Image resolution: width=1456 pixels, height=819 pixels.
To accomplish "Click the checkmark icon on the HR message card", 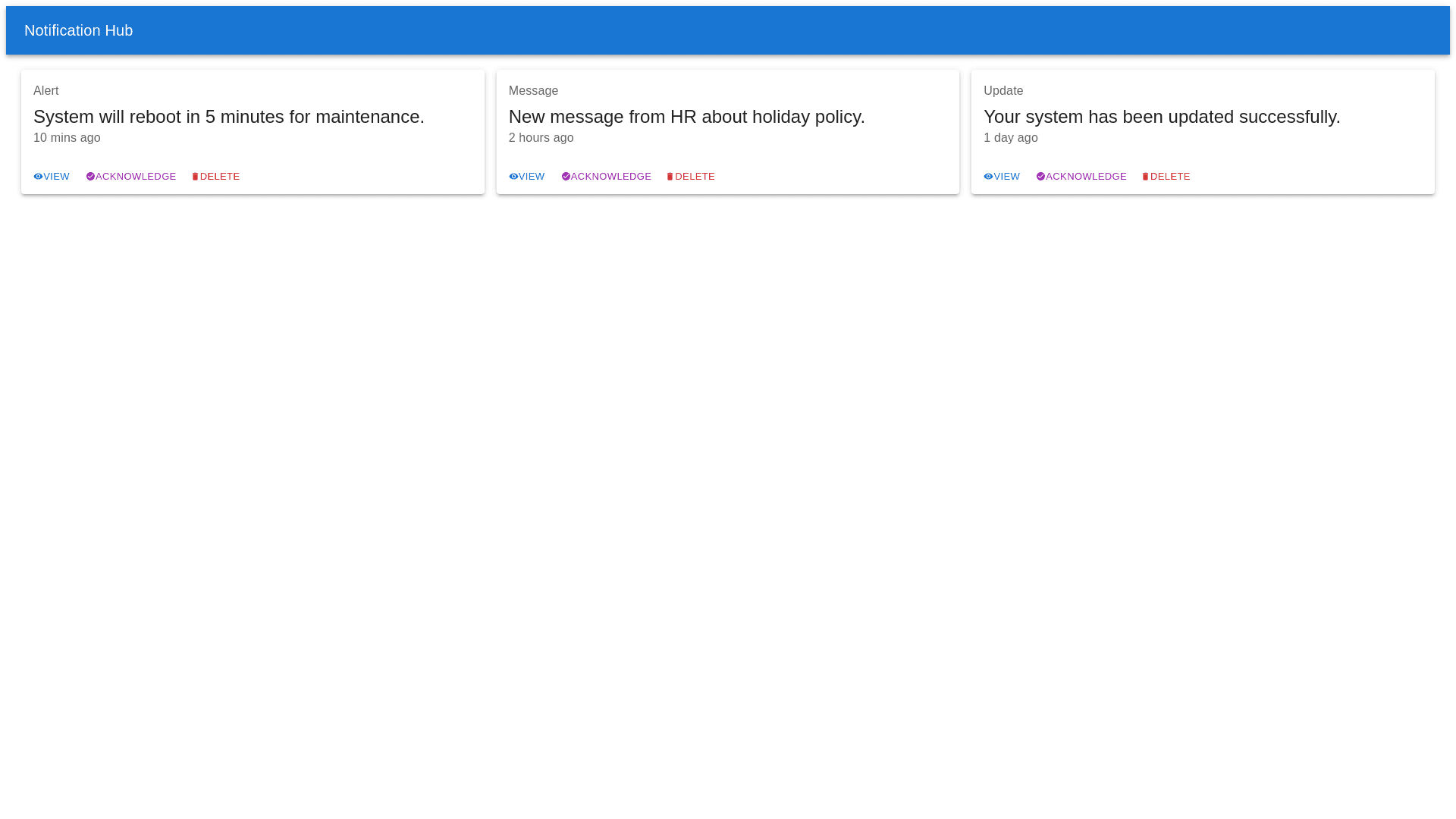I will [566, 177].
